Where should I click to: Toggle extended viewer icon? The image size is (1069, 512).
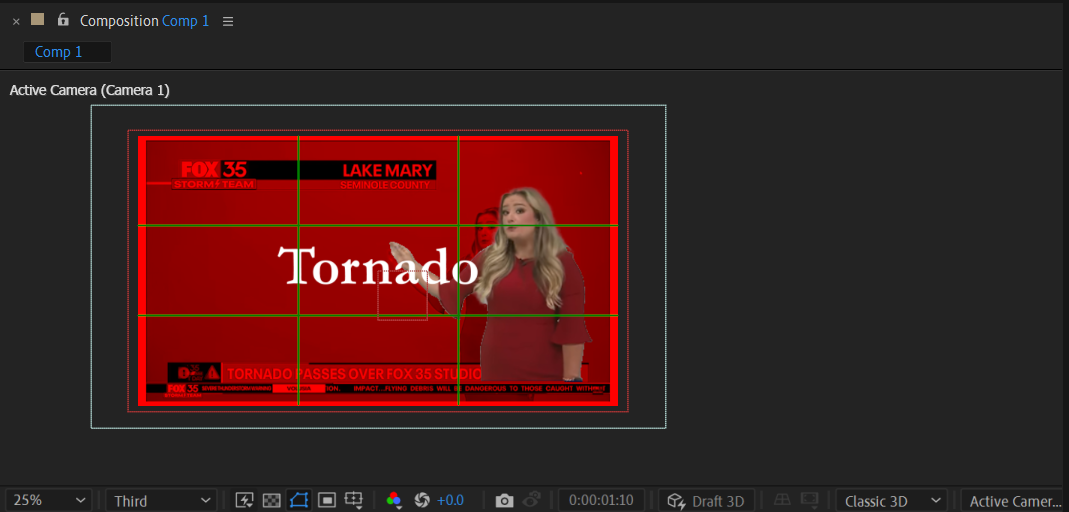click(x=809, y=500)
